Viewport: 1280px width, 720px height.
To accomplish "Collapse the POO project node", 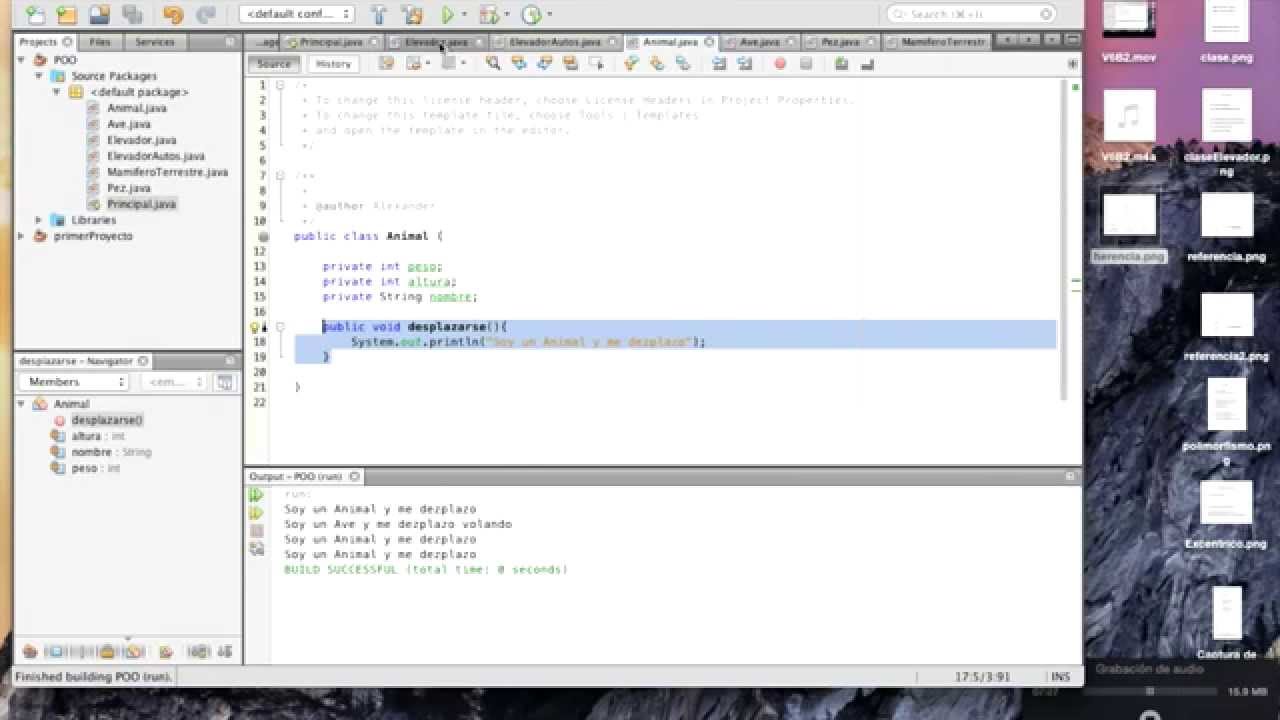I will click(x=23, y=60).
